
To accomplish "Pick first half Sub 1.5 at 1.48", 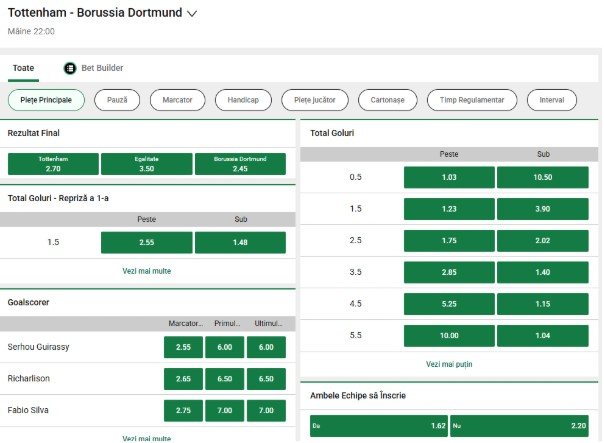I will [x=240, y=243].
